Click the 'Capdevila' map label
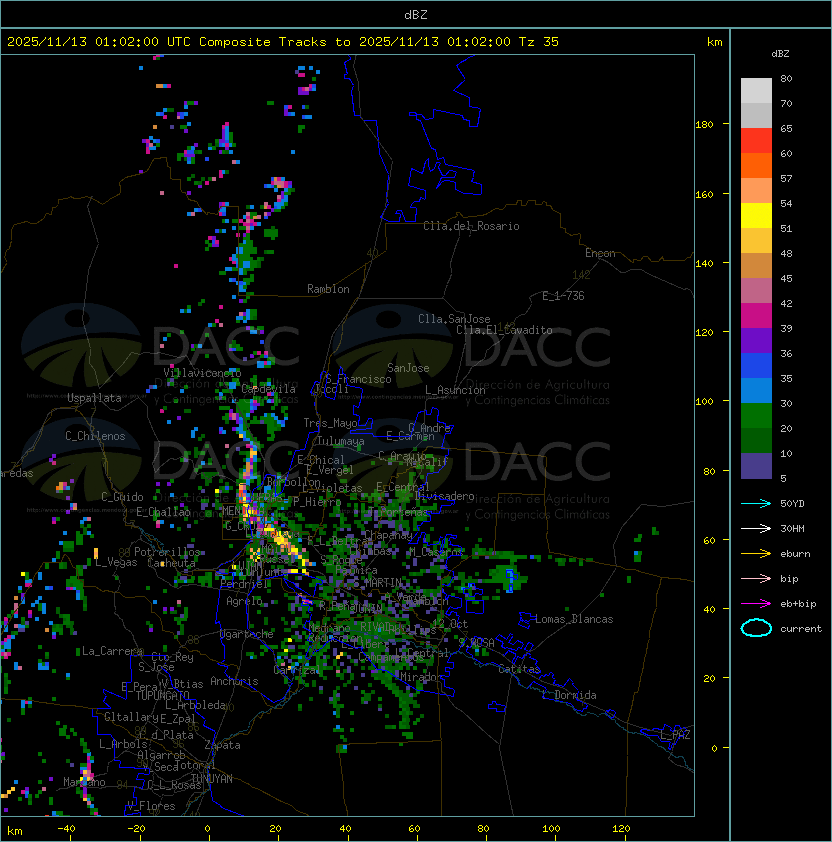Screen dimensions: 832x842 (x=269, y=388)
